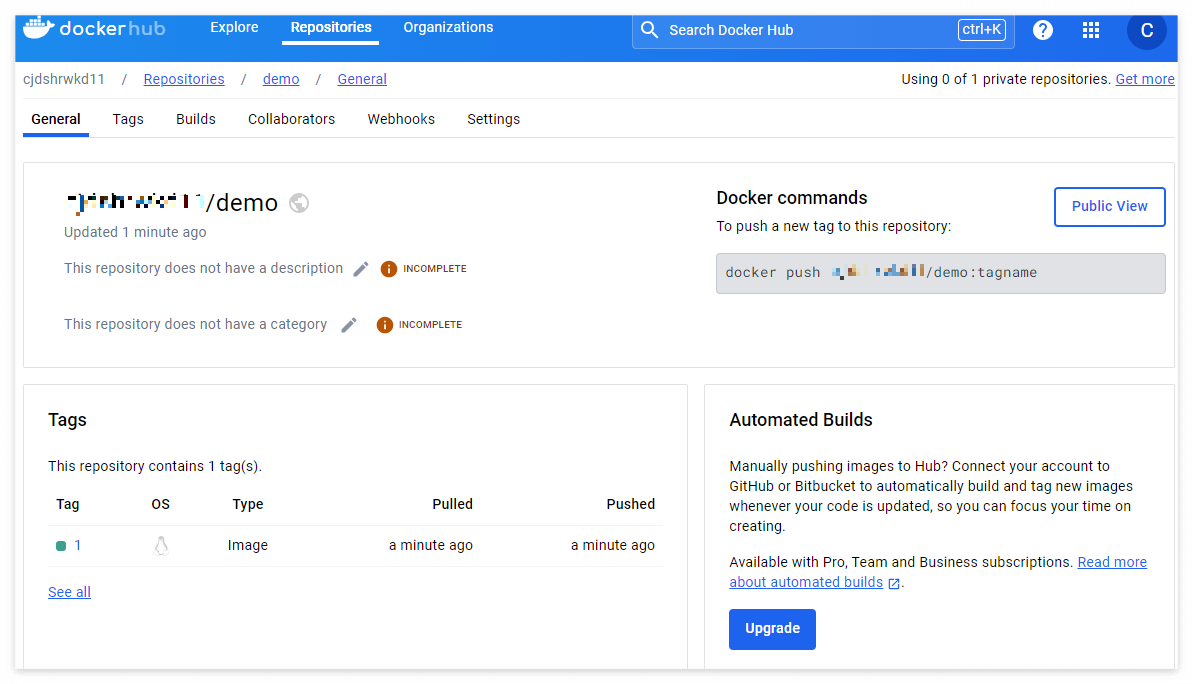This screenshot has width=1193, height=684.
Task: Click the Docker commands heading
Action: click(x=792, y=198)
